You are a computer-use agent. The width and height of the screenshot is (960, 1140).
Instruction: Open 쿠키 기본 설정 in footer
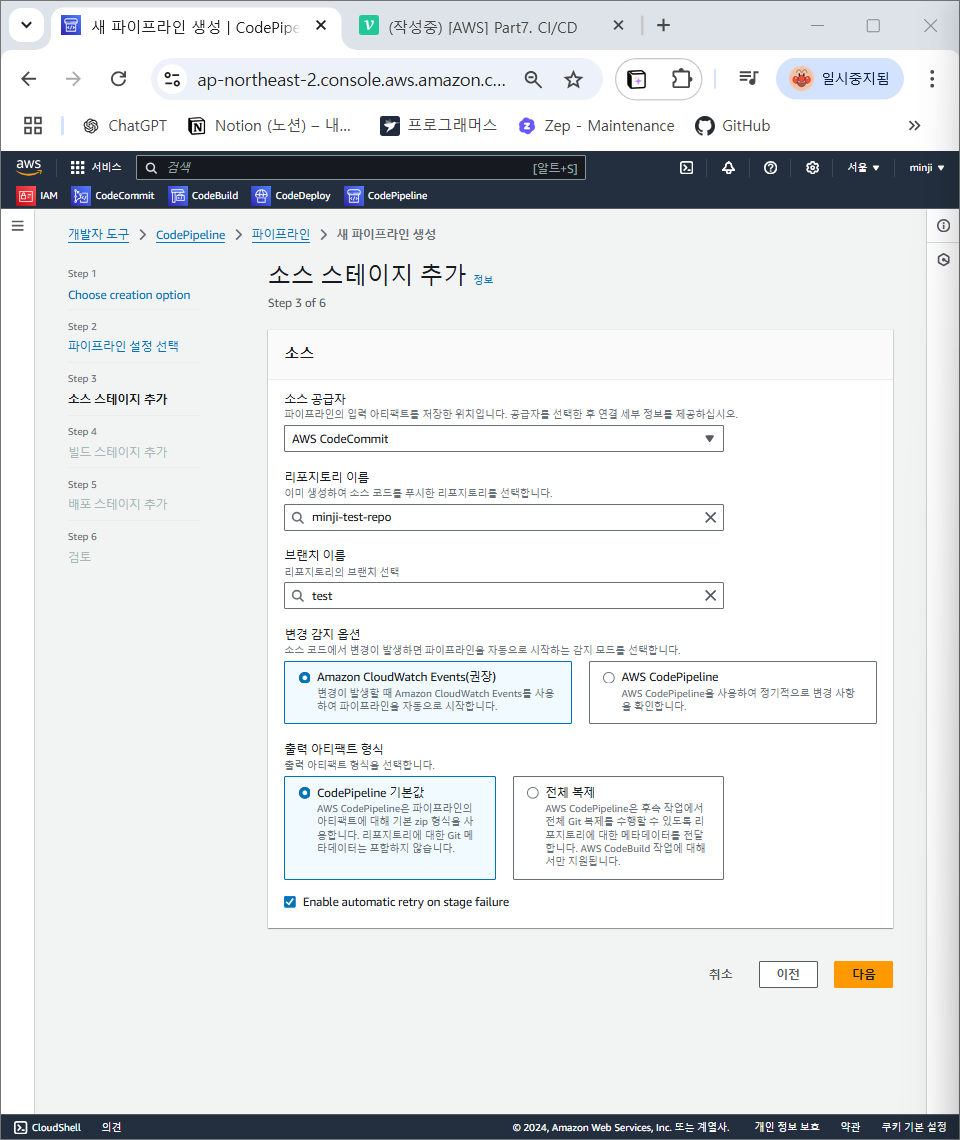[914, 1128]
